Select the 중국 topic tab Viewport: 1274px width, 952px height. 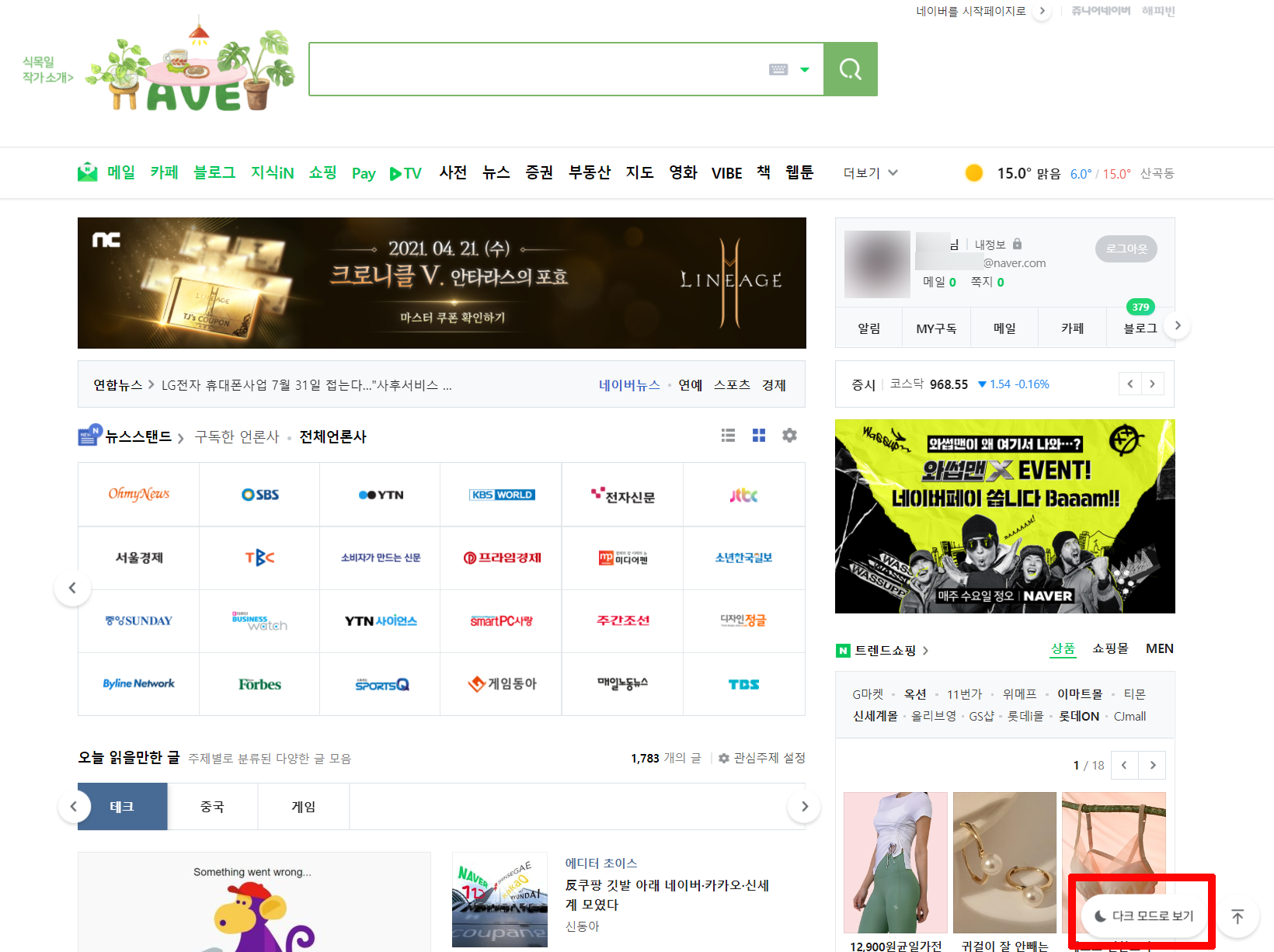tap(213, 807)
